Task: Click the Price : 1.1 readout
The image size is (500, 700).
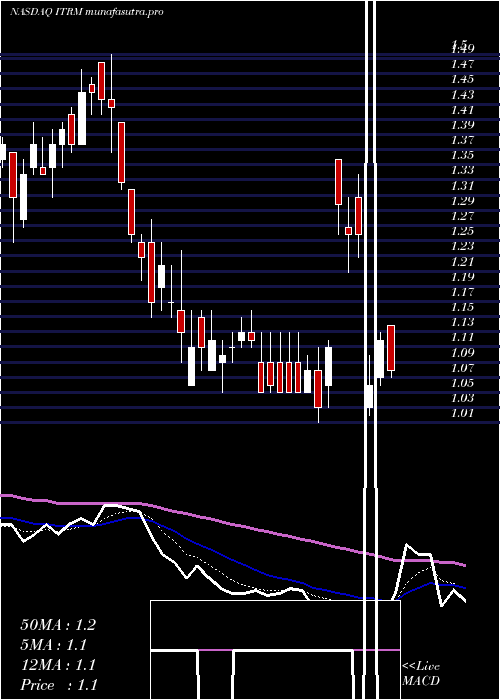Action: tap(59, 685)
